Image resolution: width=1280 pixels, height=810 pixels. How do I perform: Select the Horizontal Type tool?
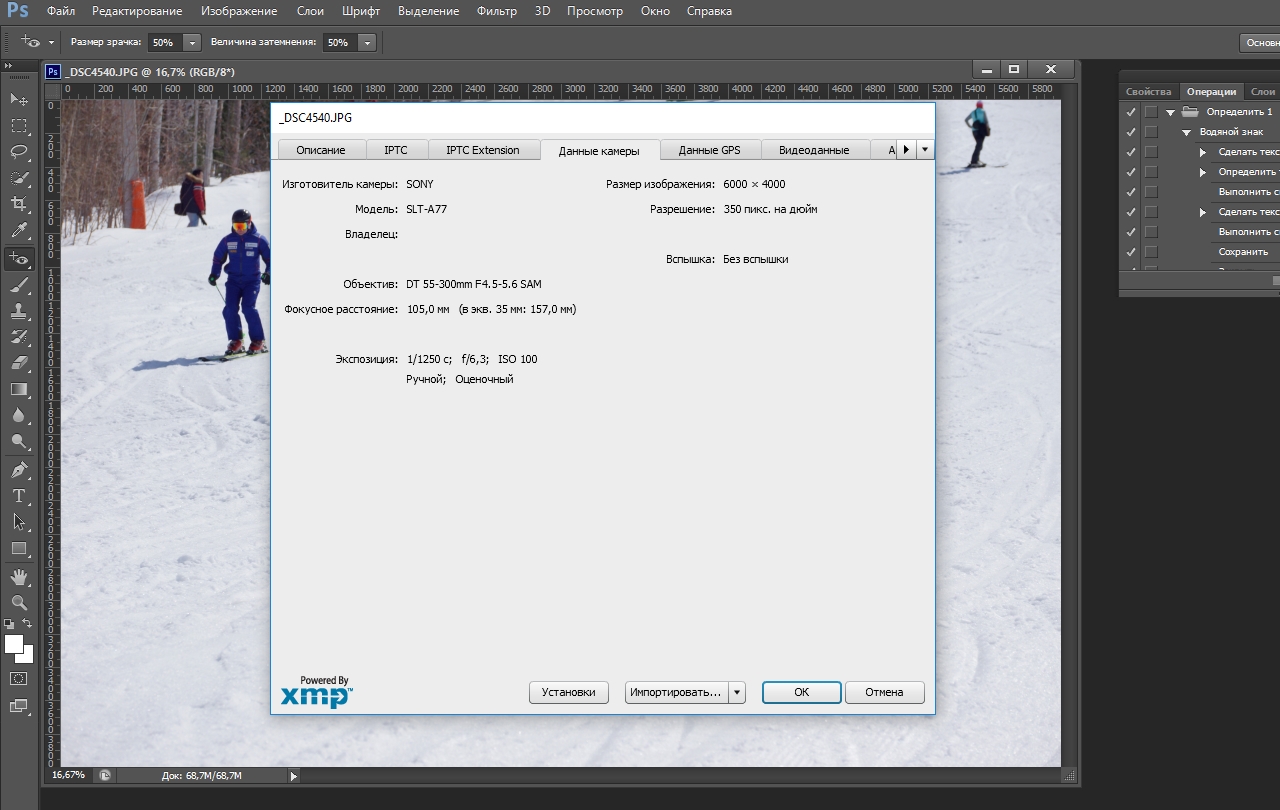(x=19, y=496)
